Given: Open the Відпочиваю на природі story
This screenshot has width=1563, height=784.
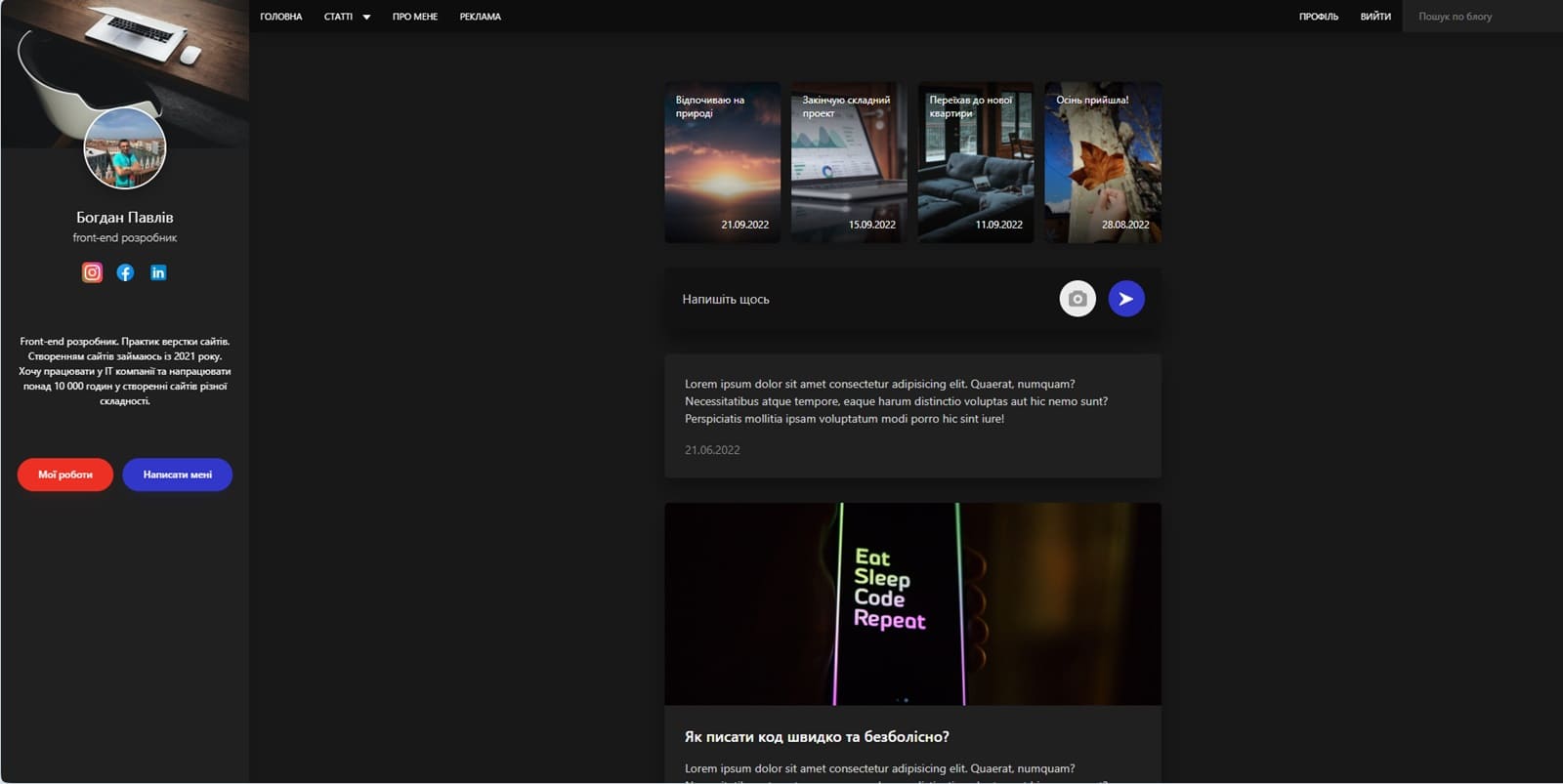Looking at the screenshot, I should (x=722, y=162).
